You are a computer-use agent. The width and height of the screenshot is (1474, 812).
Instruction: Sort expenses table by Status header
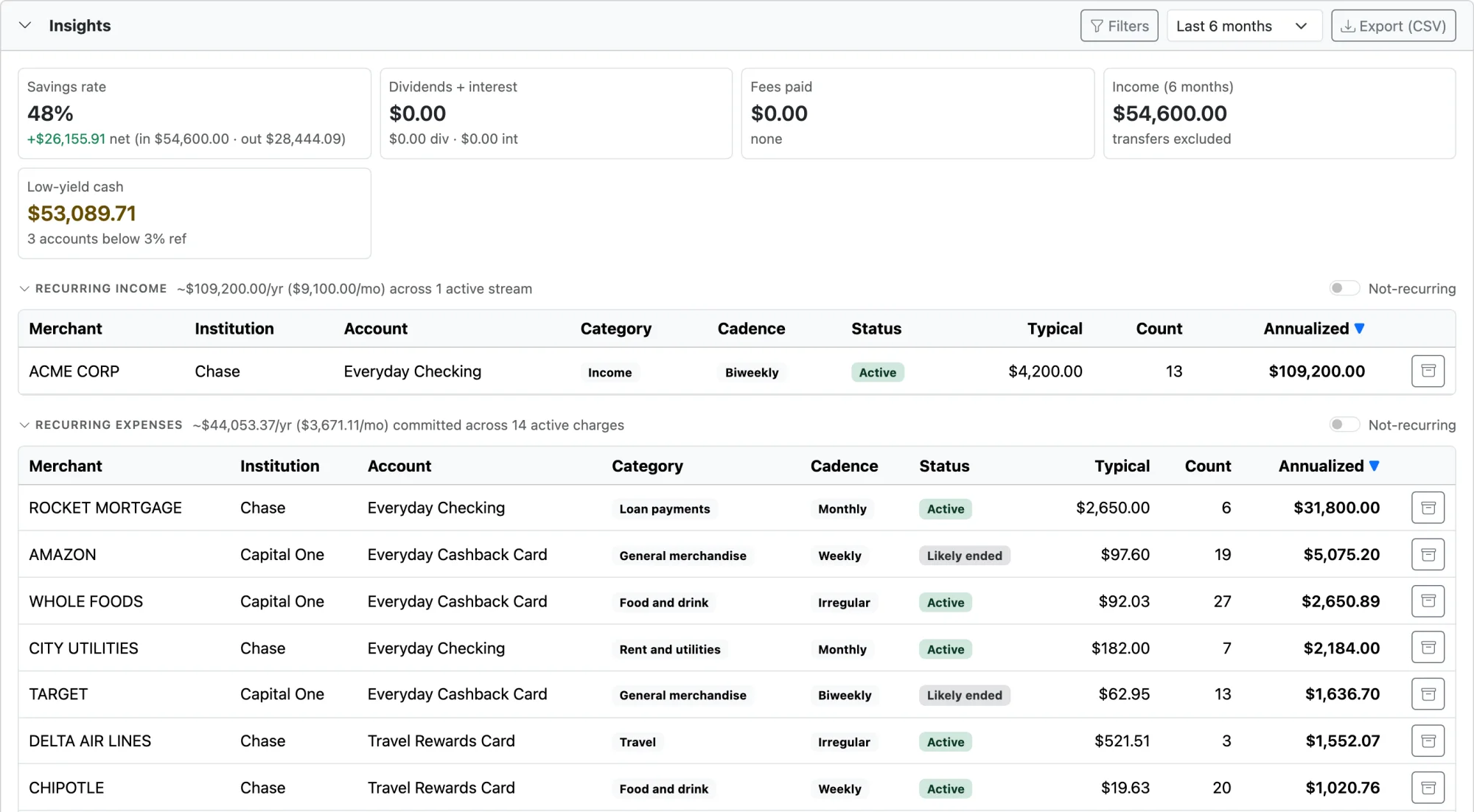pos(944,466)
